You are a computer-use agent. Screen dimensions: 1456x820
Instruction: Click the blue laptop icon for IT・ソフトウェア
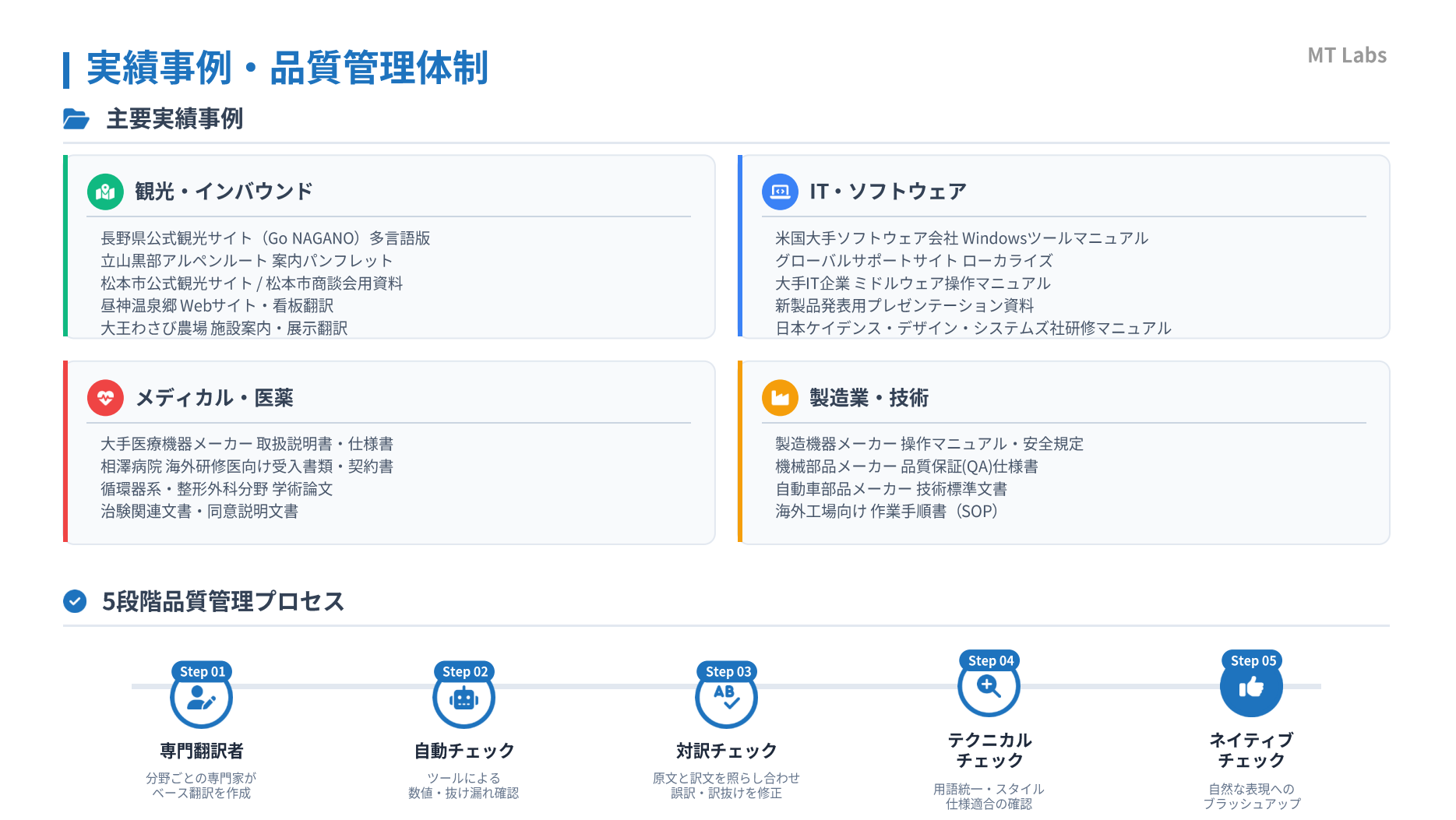(x=780, y=192)
